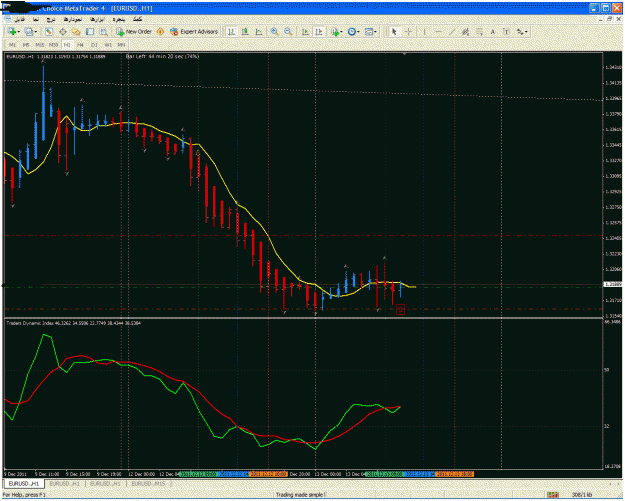Switch chart to line chart style
The width and height of the screenshot is (625, 501).
(259, 32)
